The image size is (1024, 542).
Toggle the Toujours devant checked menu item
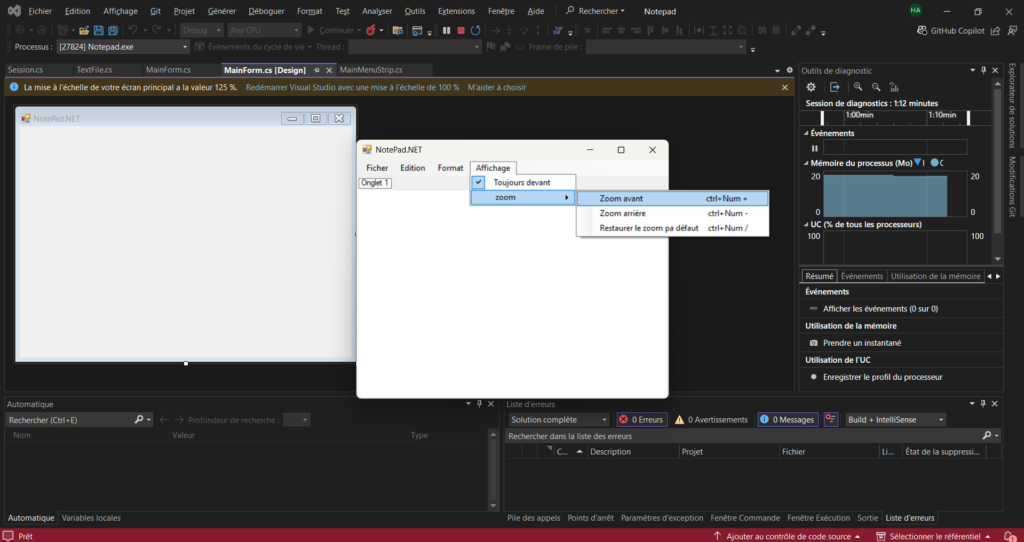pyautogui.click(x=521, y=182)
